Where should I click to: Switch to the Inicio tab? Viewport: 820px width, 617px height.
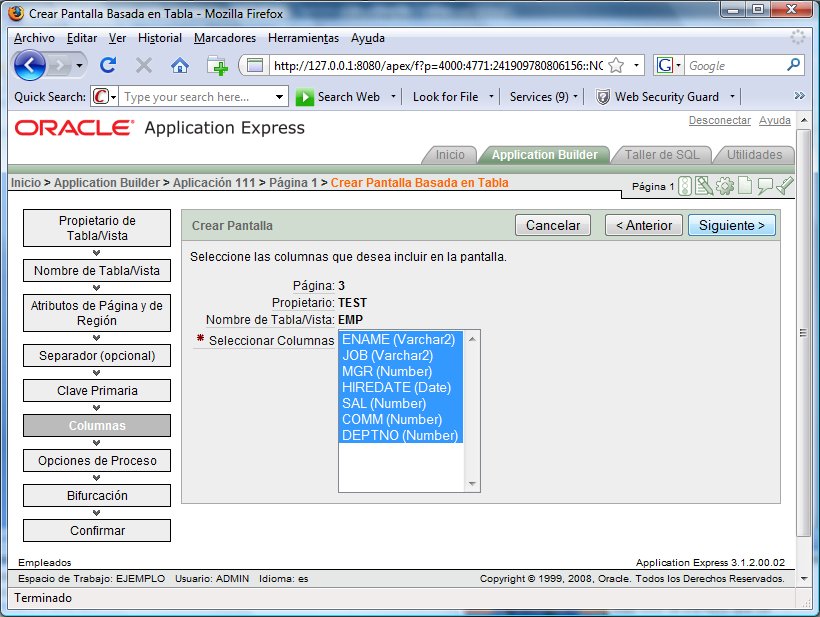tap(450, 155)
